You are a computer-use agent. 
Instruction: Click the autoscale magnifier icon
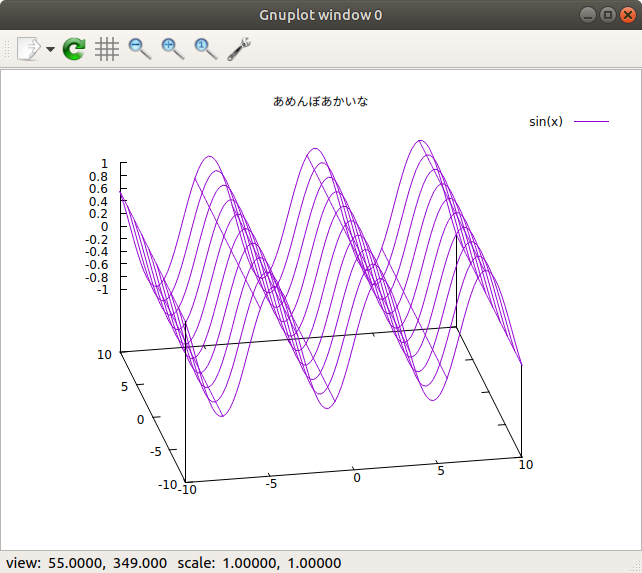coord(206,49)
